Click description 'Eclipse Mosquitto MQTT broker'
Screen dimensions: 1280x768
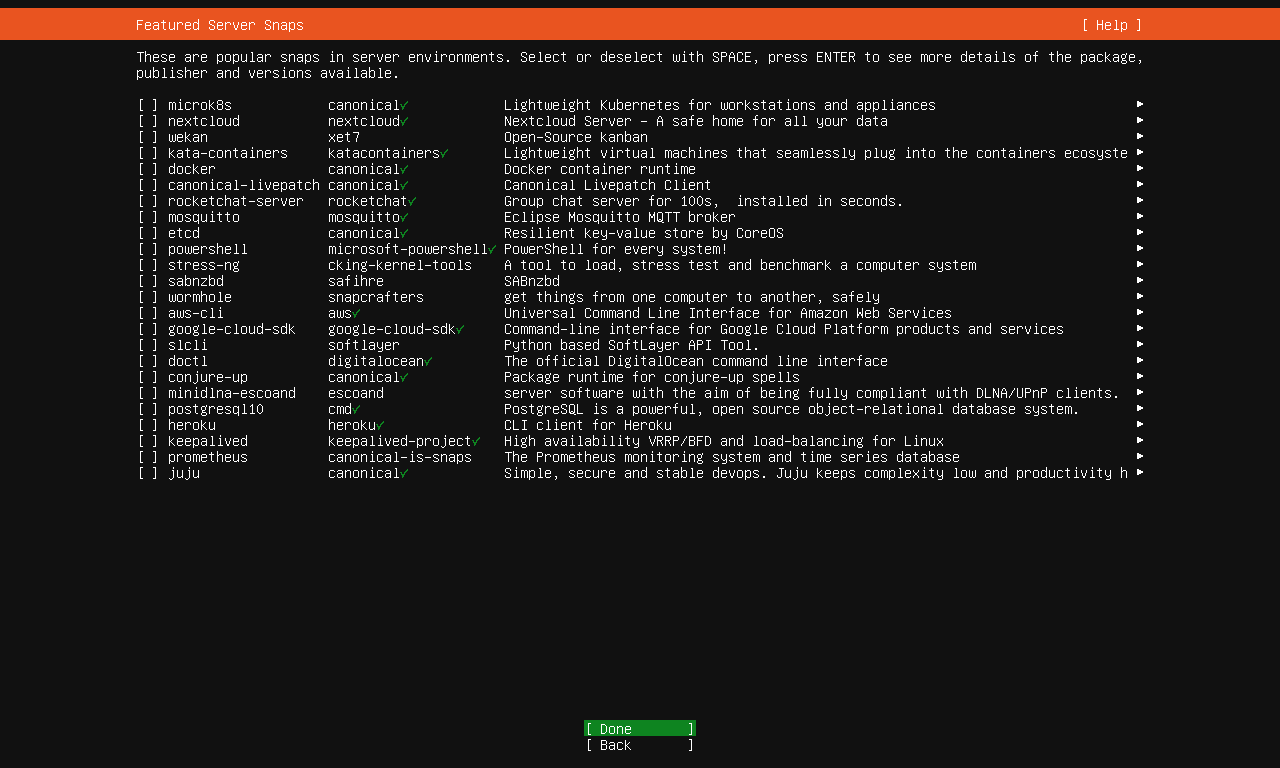pyautogui.click(x=620, y=217)
